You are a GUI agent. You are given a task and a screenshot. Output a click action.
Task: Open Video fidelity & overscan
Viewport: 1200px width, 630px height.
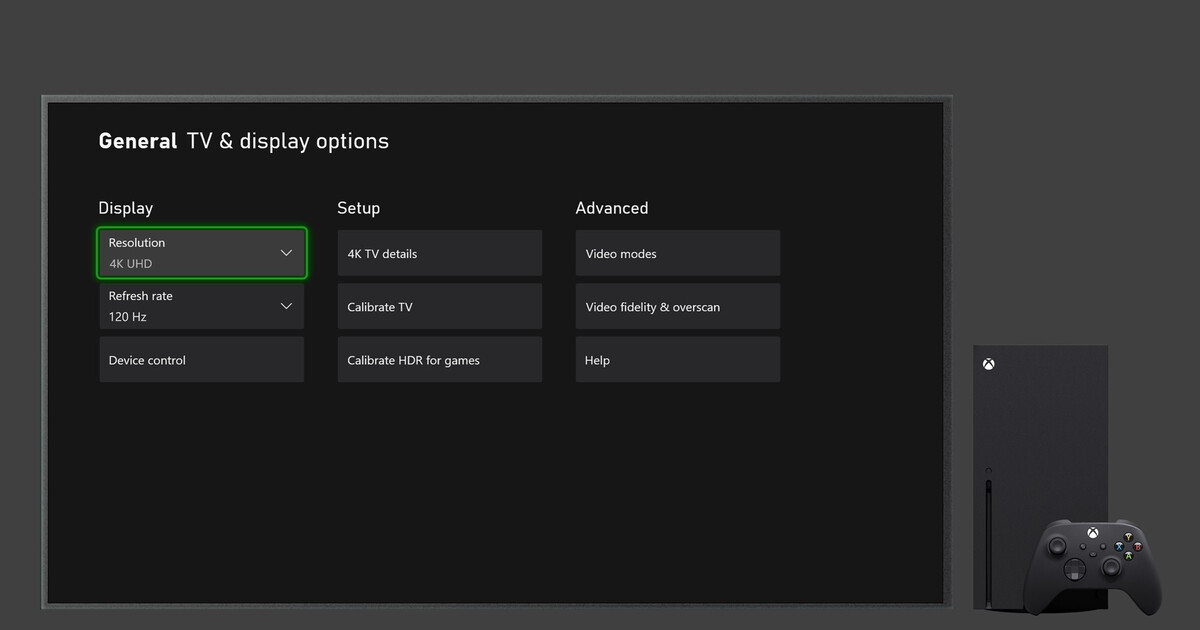pyautogui.click(x=678, y=306)
